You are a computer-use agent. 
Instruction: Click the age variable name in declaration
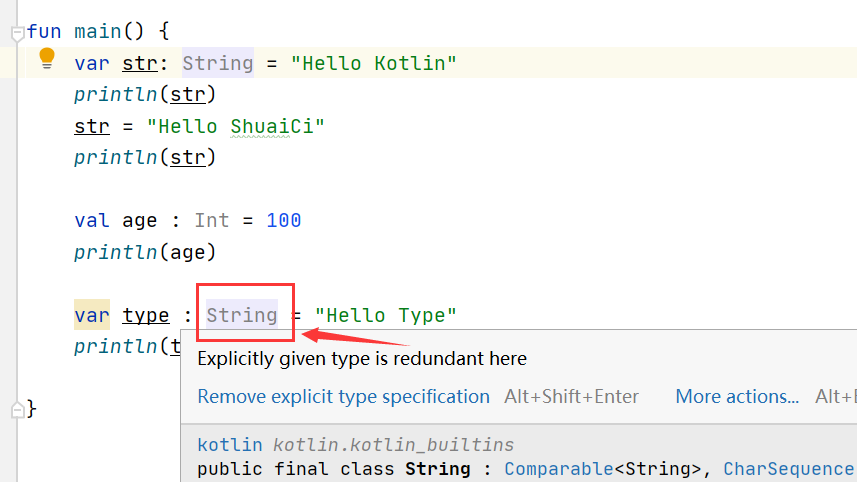coord(139,221)
